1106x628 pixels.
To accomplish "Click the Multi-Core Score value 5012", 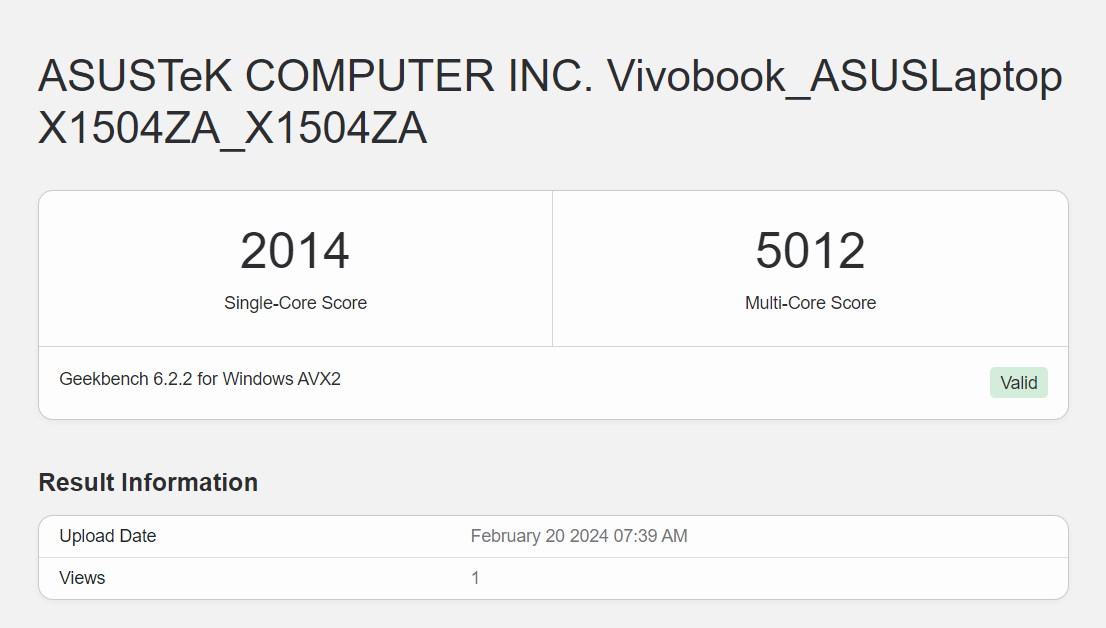I will [810, 250].
